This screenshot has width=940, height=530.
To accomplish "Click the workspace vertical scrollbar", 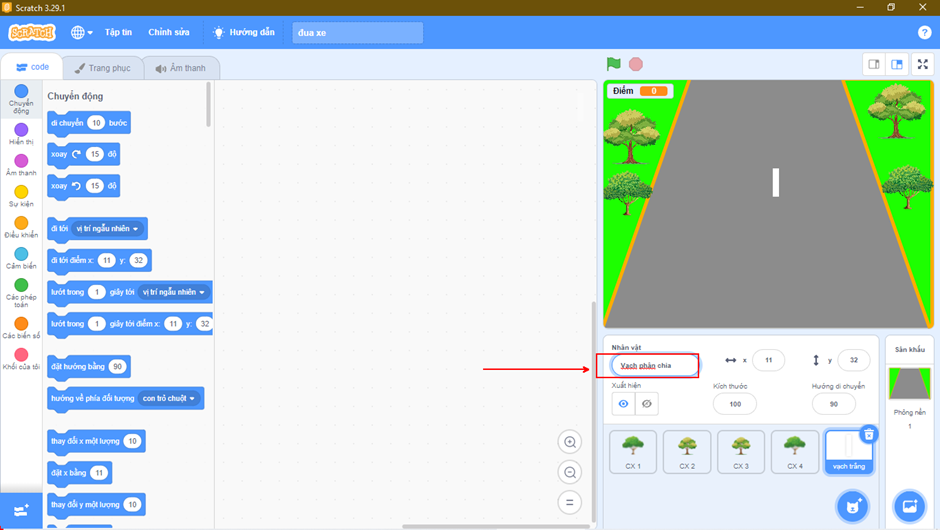I will click(593, 411).
